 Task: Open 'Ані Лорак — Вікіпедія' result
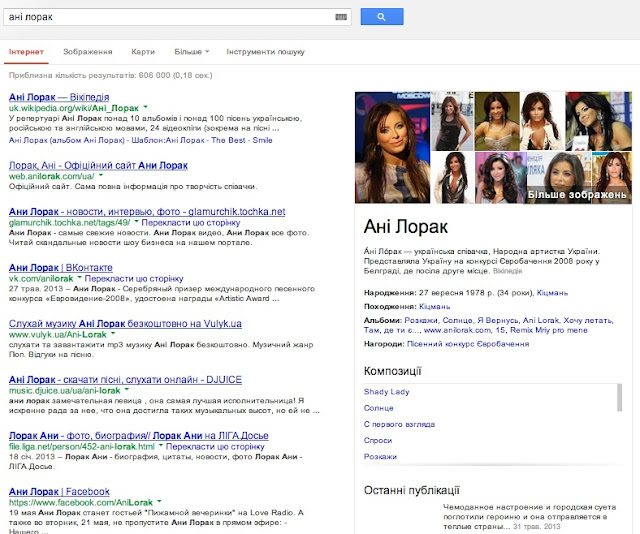point(59,97)
